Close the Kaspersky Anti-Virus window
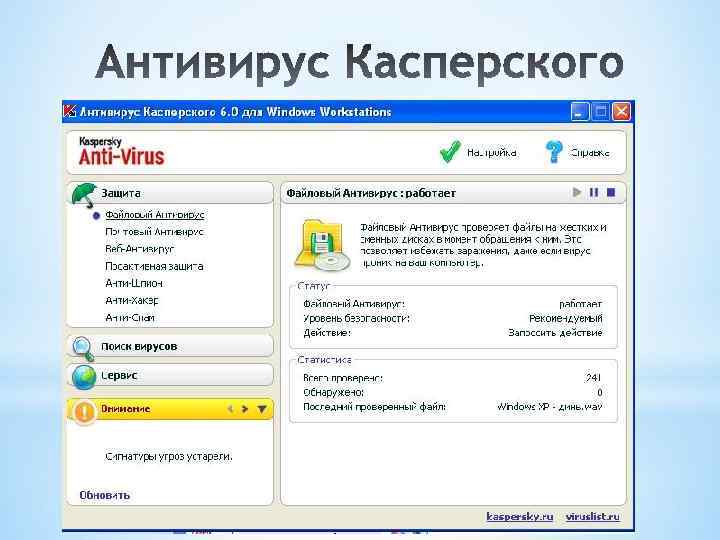 (622, 112)
